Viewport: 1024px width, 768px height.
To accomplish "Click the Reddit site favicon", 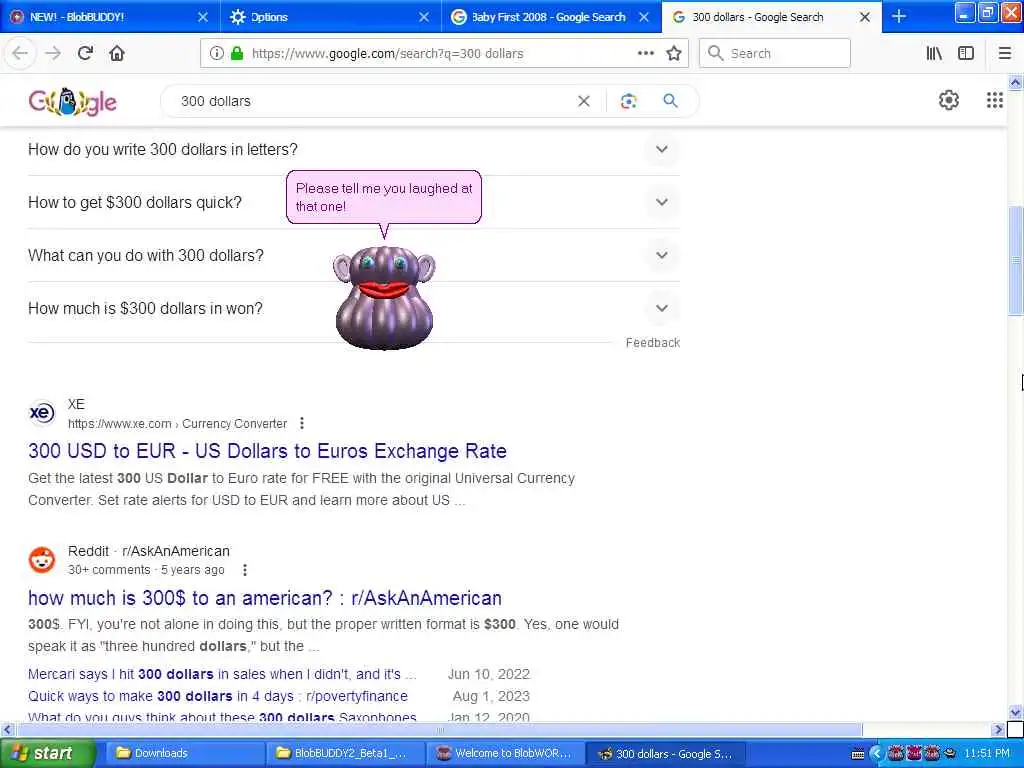I will [x=42, y=560].
